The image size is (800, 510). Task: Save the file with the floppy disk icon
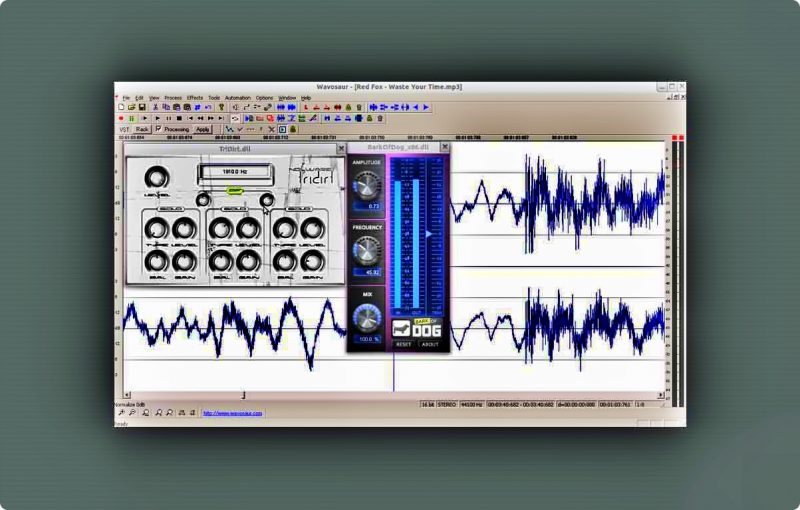[x=142, y=107]
